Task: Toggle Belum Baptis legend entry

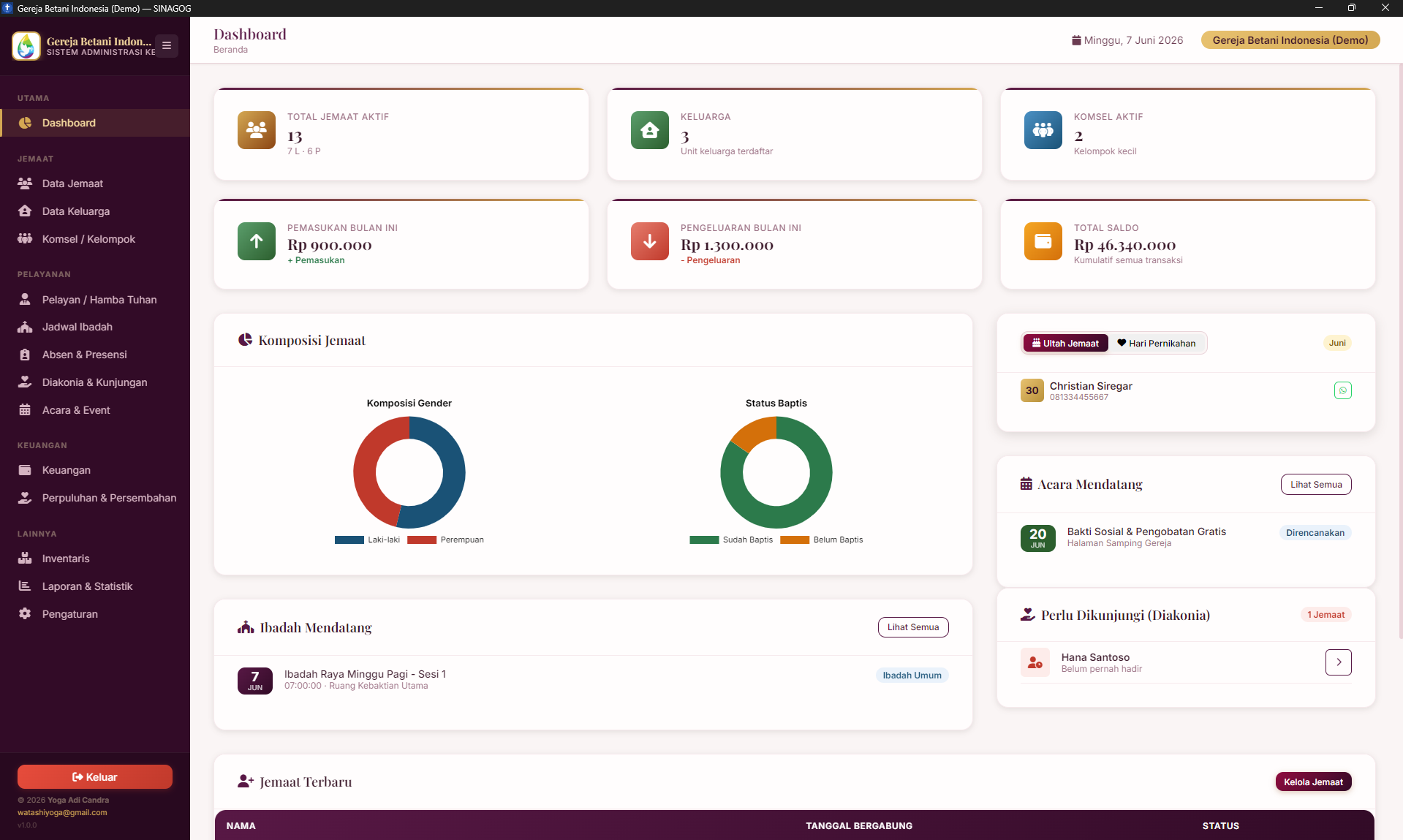Action: tap(822, 540)
